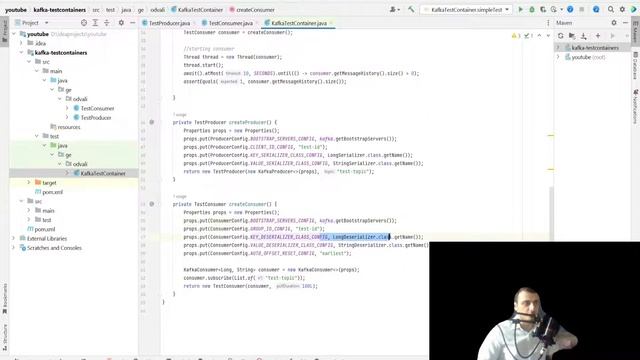Click the Maven vertical side tab
The height and width of the screenshot is (360, 640).
point(636,31)
